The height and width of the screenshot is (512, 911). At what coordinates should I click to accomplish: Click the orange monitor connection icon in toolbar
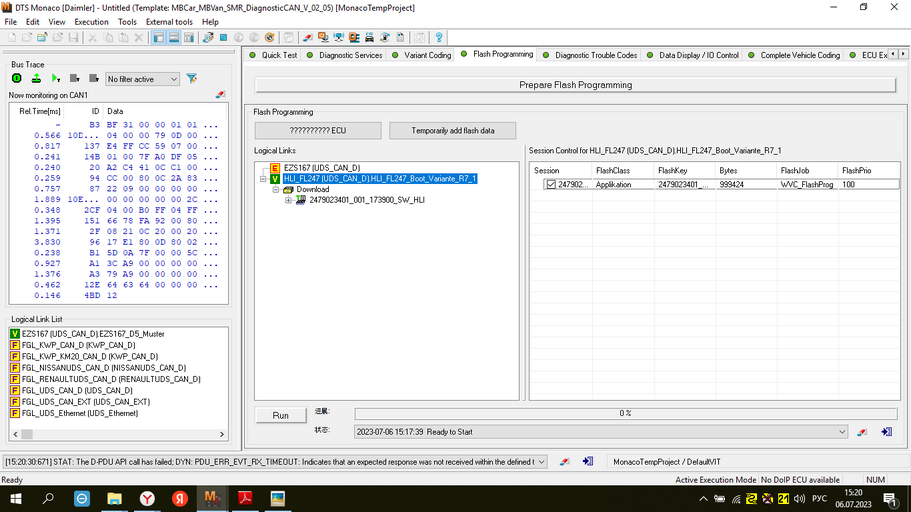(323, 38)
